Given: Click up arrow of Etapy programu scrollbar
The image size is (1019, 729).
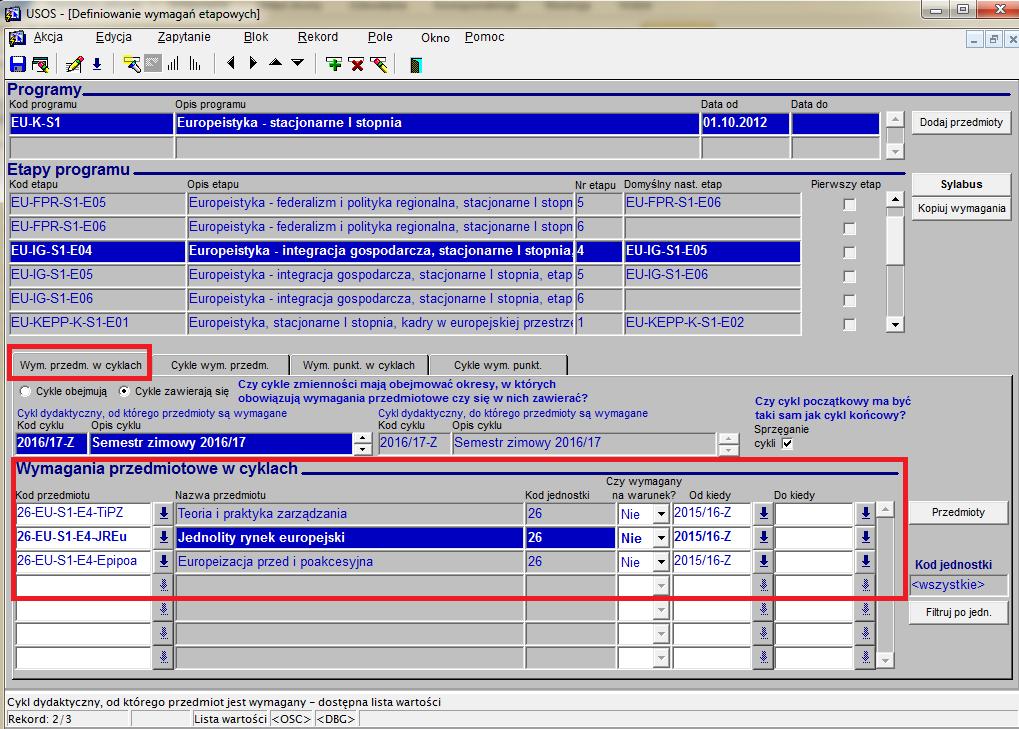Looking at the screenshot, I should click(896, 199).
